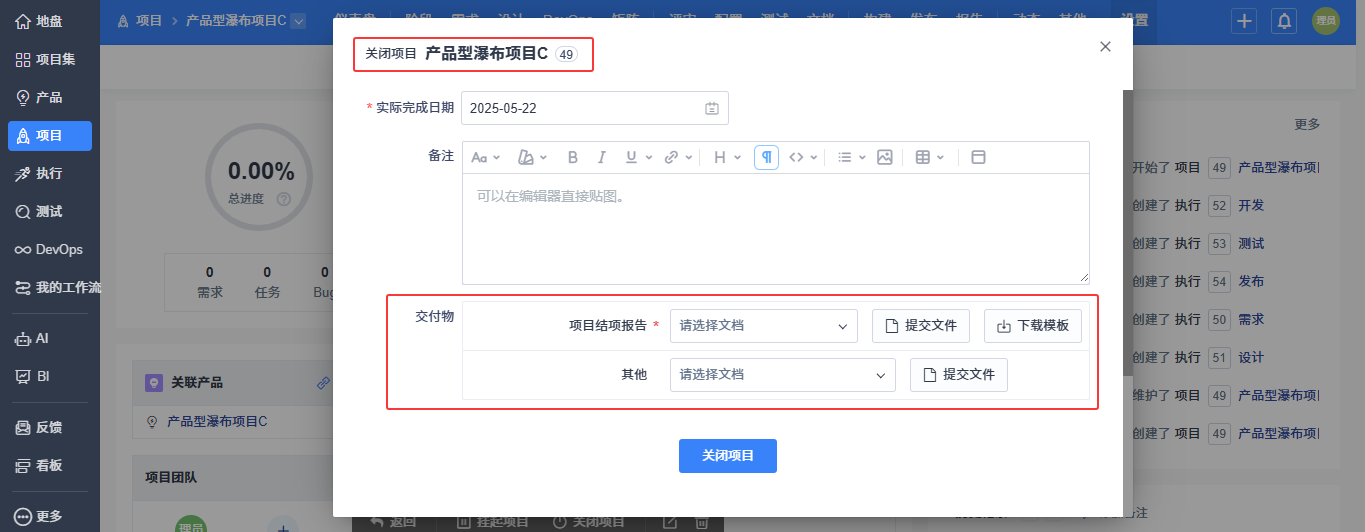Screen dimensions: 1365x532
Task: Open 执行 in the left sidebar
Action: pyautogui.click(x=50, y=174)
